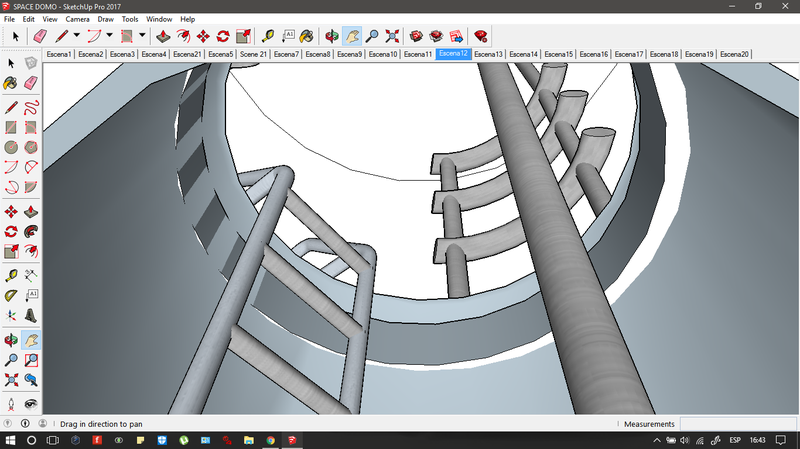Expand the shape tools dropdown arrow

click(x=141, y=36)
